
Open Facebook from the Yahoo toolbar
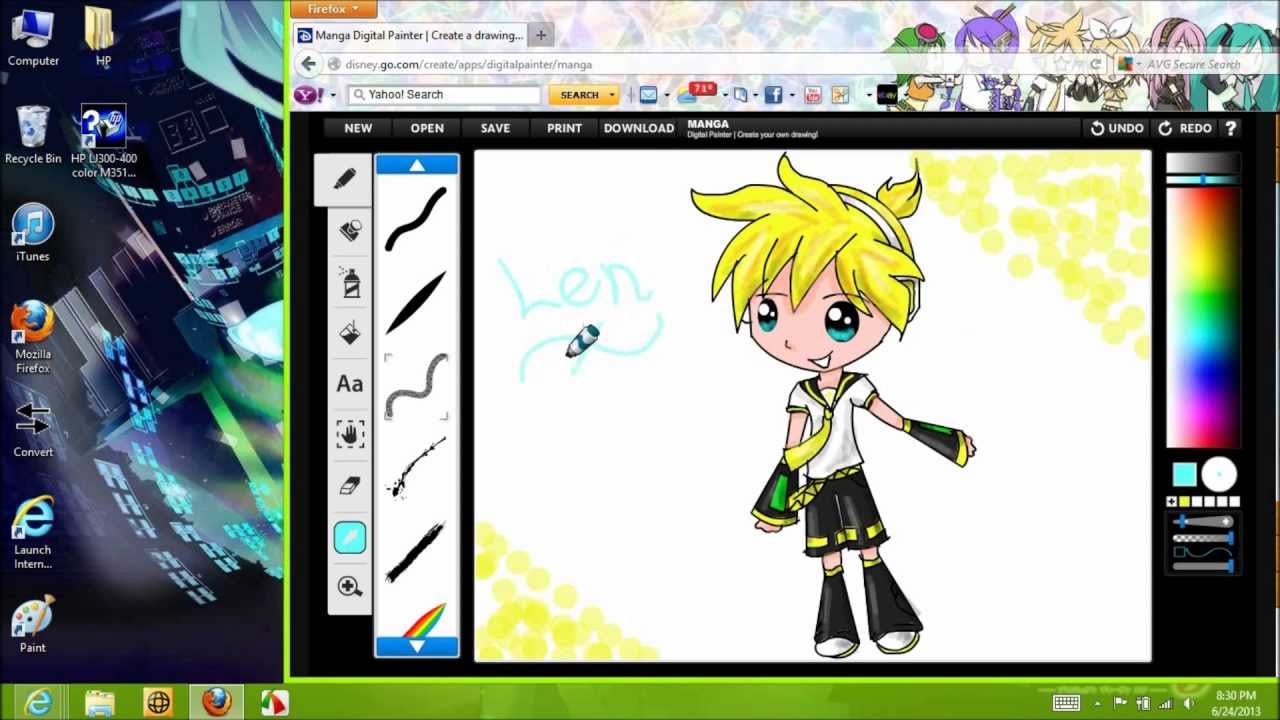tap(773, 95)
